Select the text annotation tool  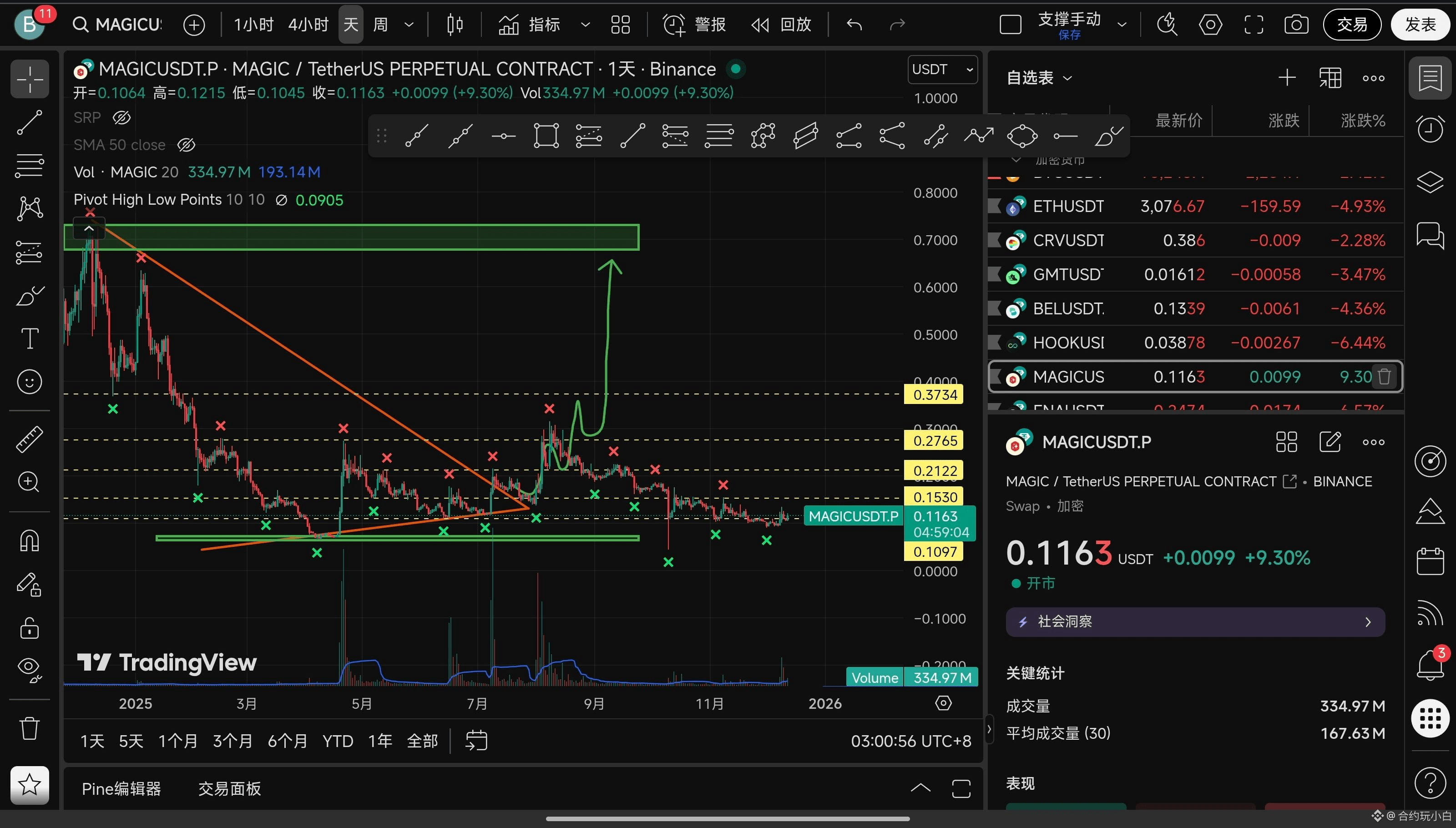tap(30, 338)
